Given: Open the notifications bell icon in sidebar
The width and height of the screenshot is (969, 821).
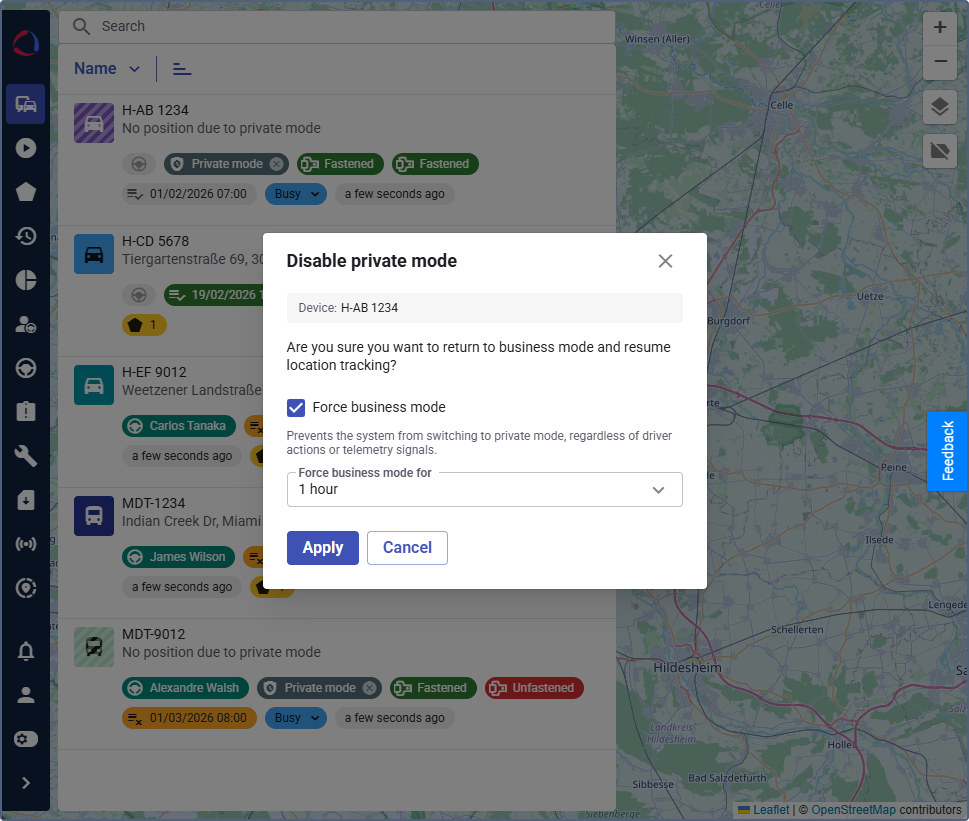Looking at the screenshot, I should tap(25, 651).
